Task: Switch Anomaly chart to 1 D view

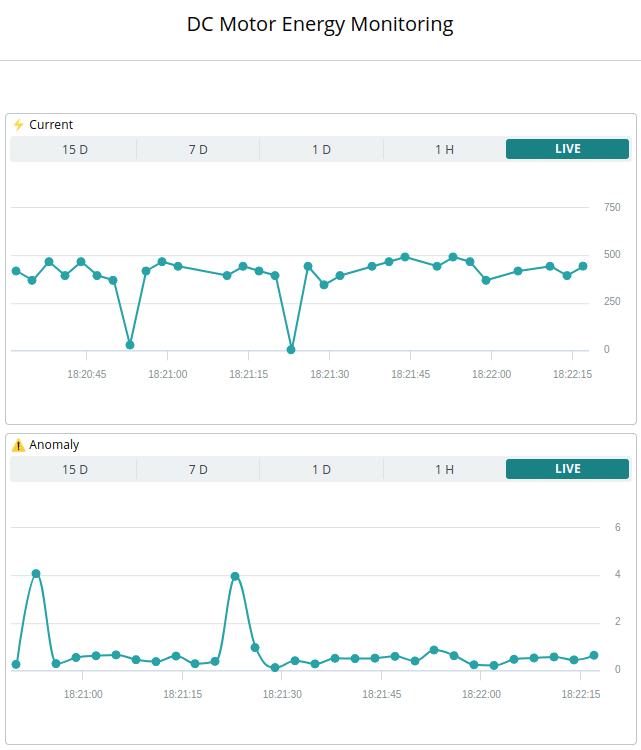Action: point(321,469)
